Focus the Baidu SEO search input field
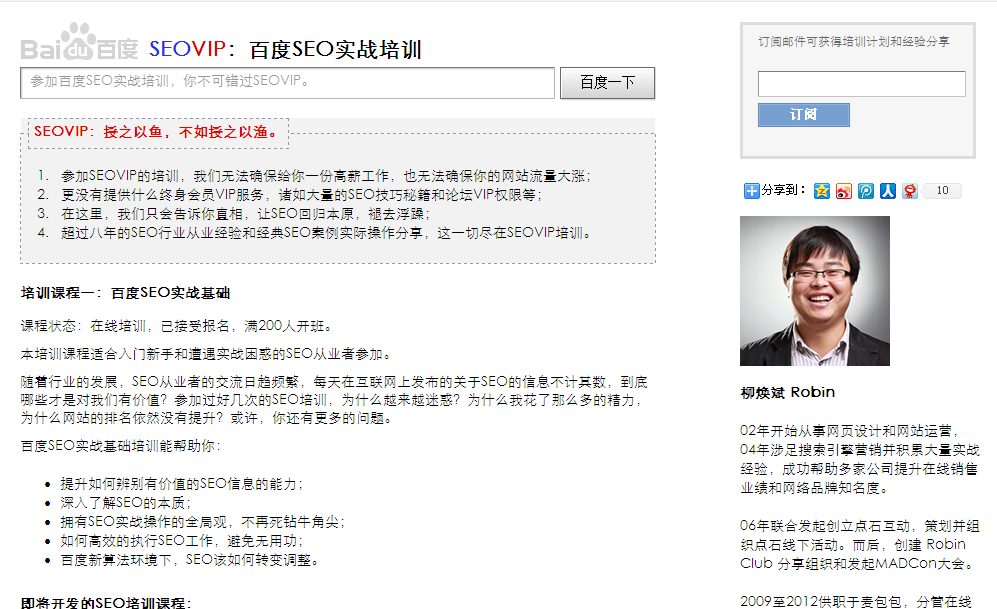Screen dimensions: 997x609 [287, 83]
